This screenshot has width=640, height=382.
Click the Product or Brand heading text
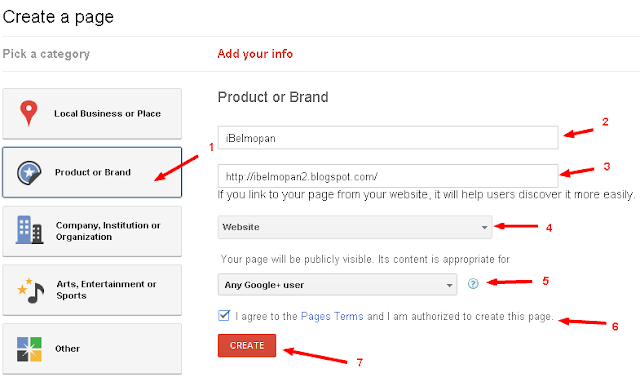pyautogui.click(x=273, y=97)
